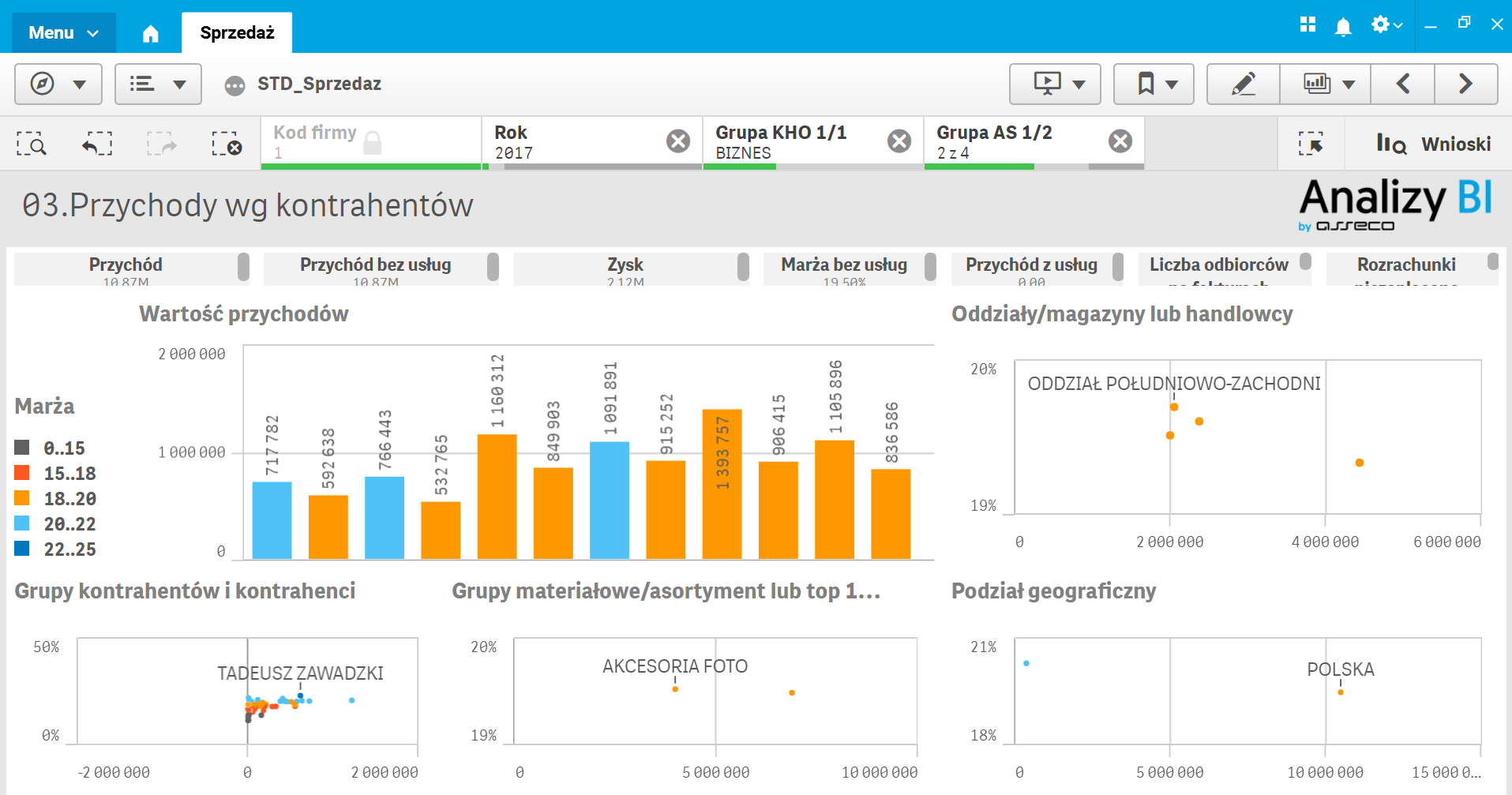Select the bar labeled 717 782
This screenshot has height=795, width=1512.
coord(272,520)
